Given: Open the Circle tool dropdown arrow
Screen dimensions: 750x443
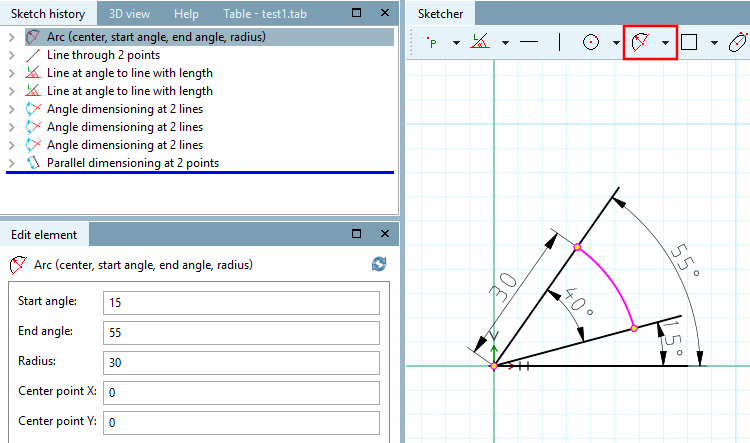Looking at the screenshot, I should pos(616,43).
